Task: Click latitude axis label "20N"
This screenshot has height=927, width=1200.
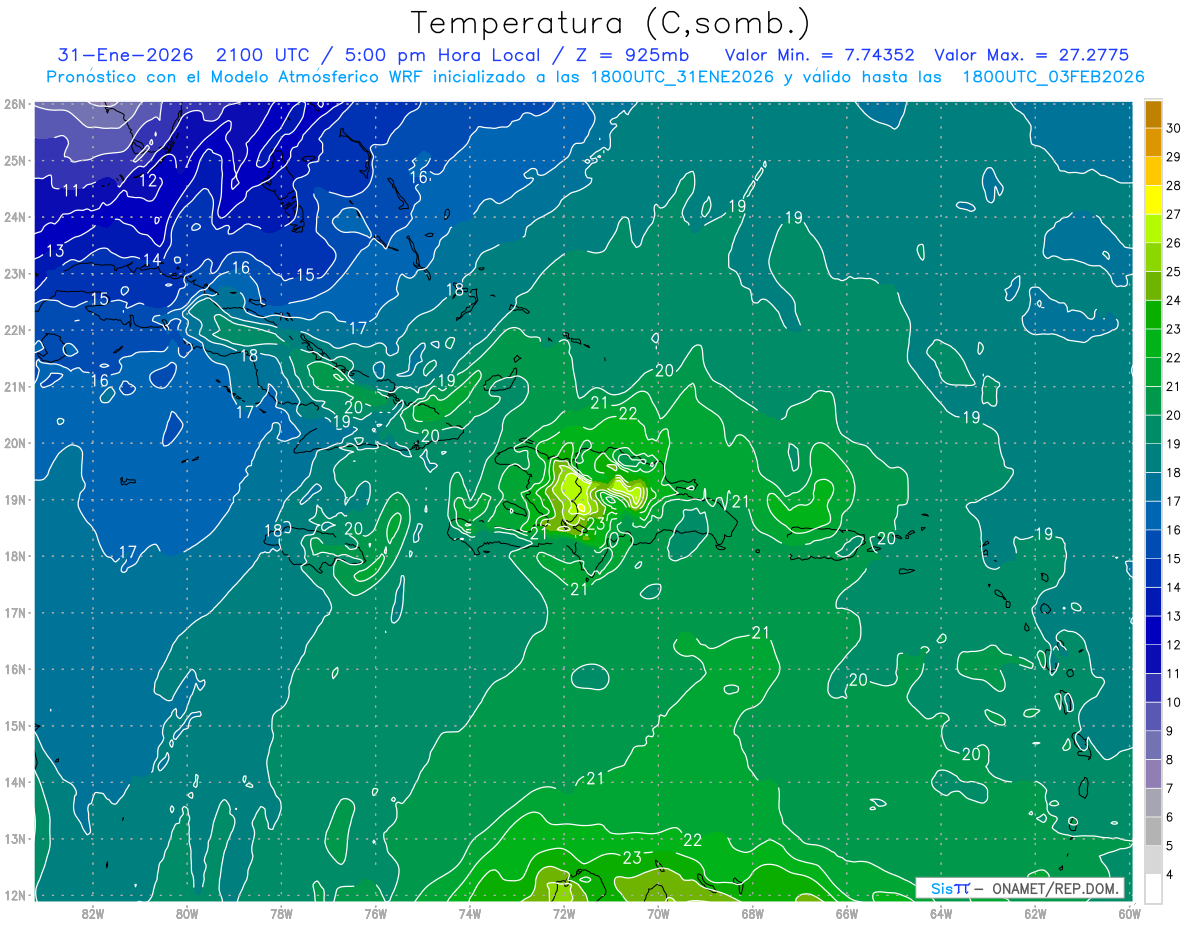Action: pos(15,443)
